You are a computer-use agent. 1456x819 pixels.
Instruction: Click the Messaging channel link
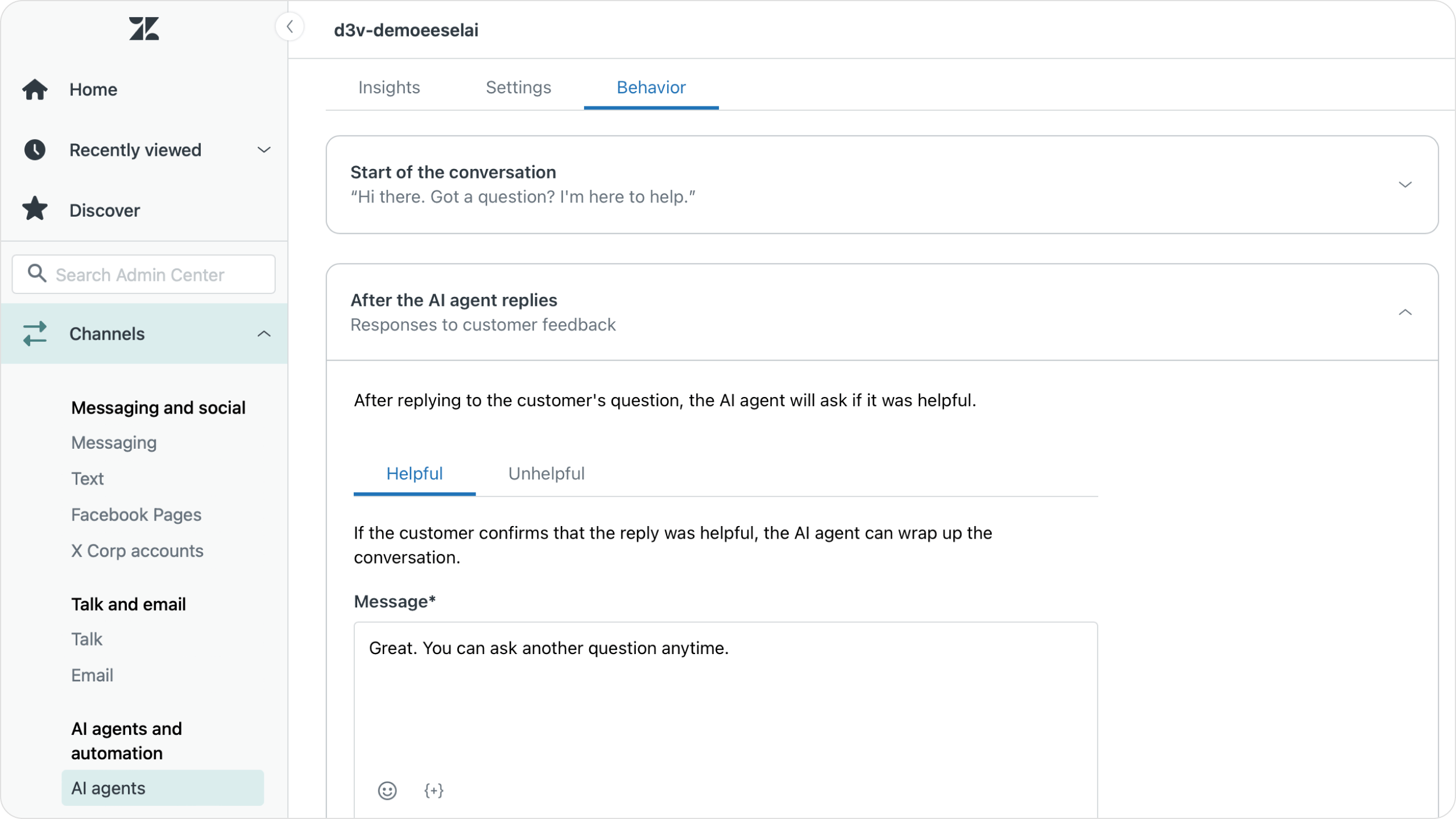click(x=113, y=443)
